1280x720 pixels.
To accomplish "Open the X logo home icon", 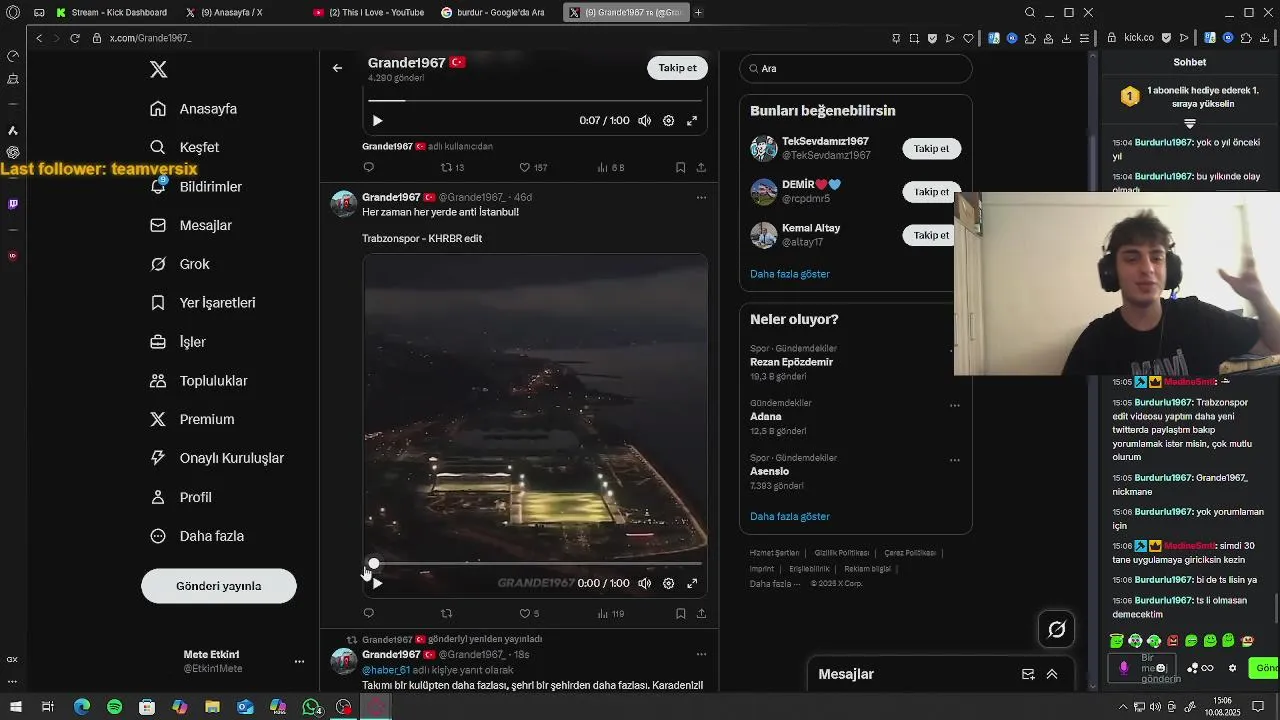I will (158, 69).
